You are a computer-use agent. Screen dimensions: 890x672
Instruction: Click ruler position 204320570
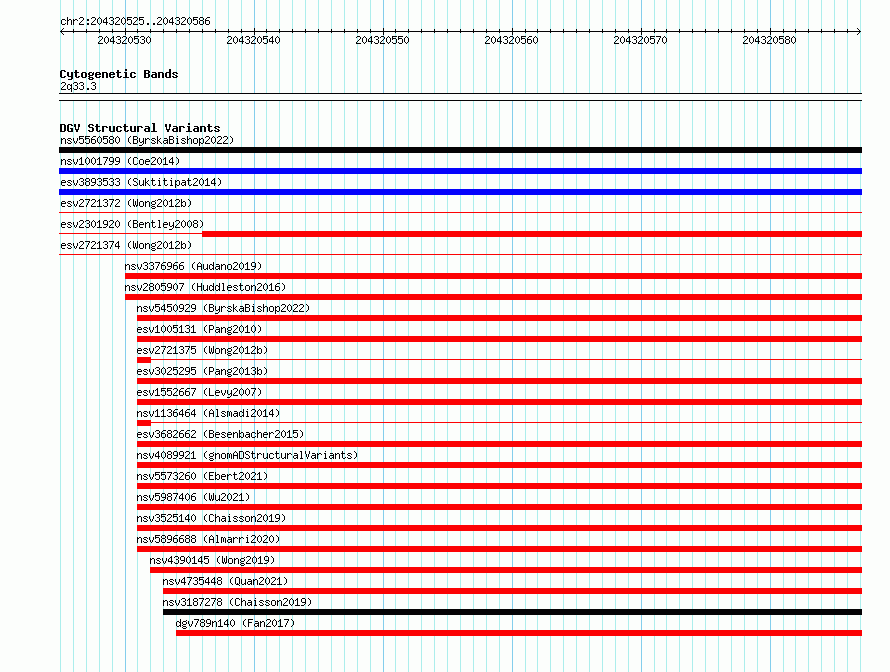pos(640,40)
